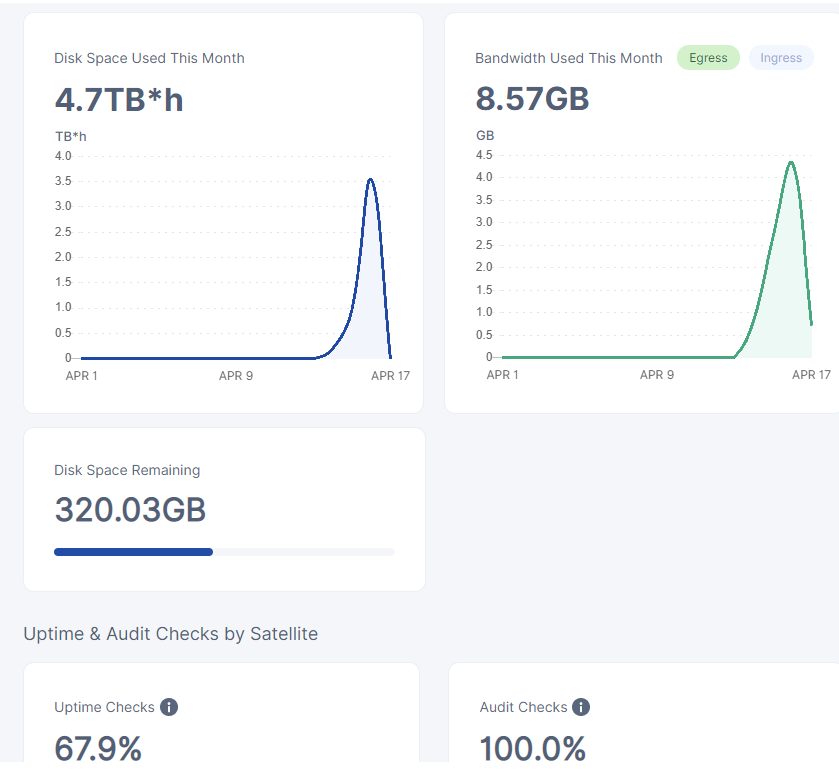
Task: Click the info icon next to Uptime Checks
Action: tap(169, 707)
